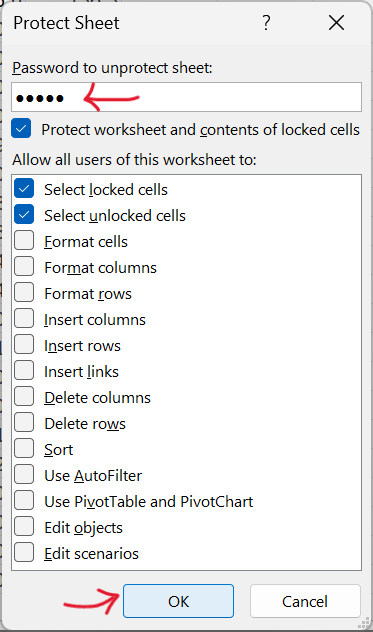Screen dimensions: 373x632
Task: Check the Edit objects option
Action: point(24,527)
